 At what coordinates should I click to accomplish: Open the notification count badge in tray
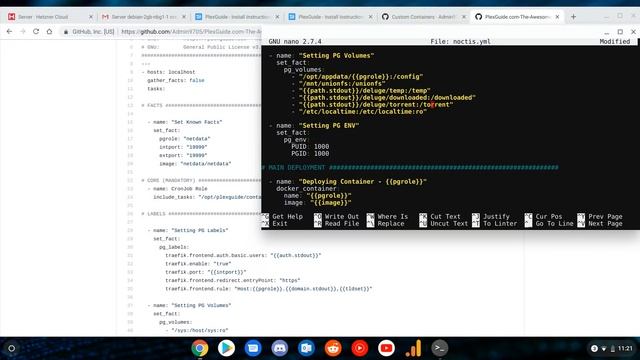[x=594, y=348]
